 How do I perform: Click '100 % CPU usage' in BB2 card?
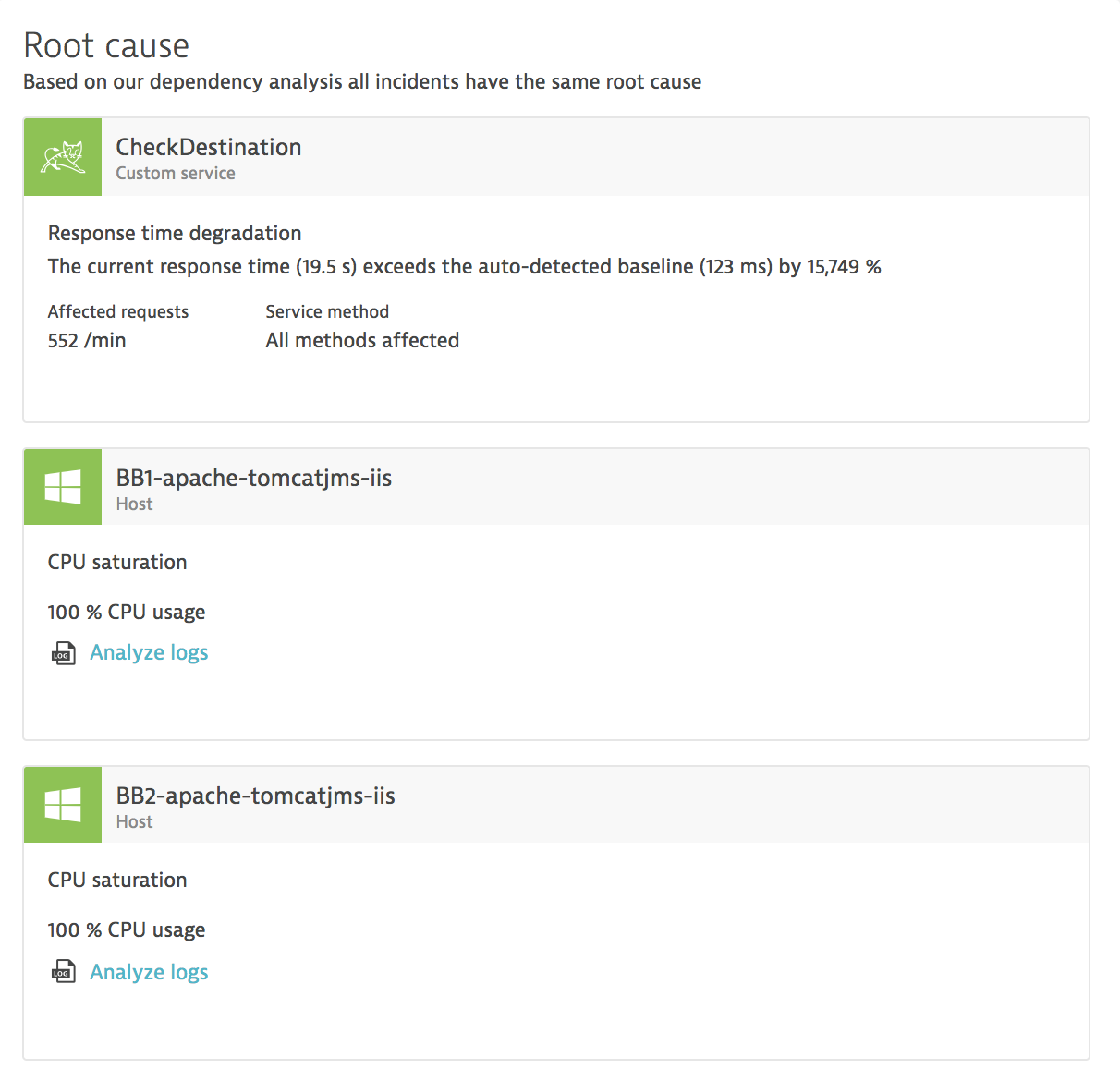127,930
